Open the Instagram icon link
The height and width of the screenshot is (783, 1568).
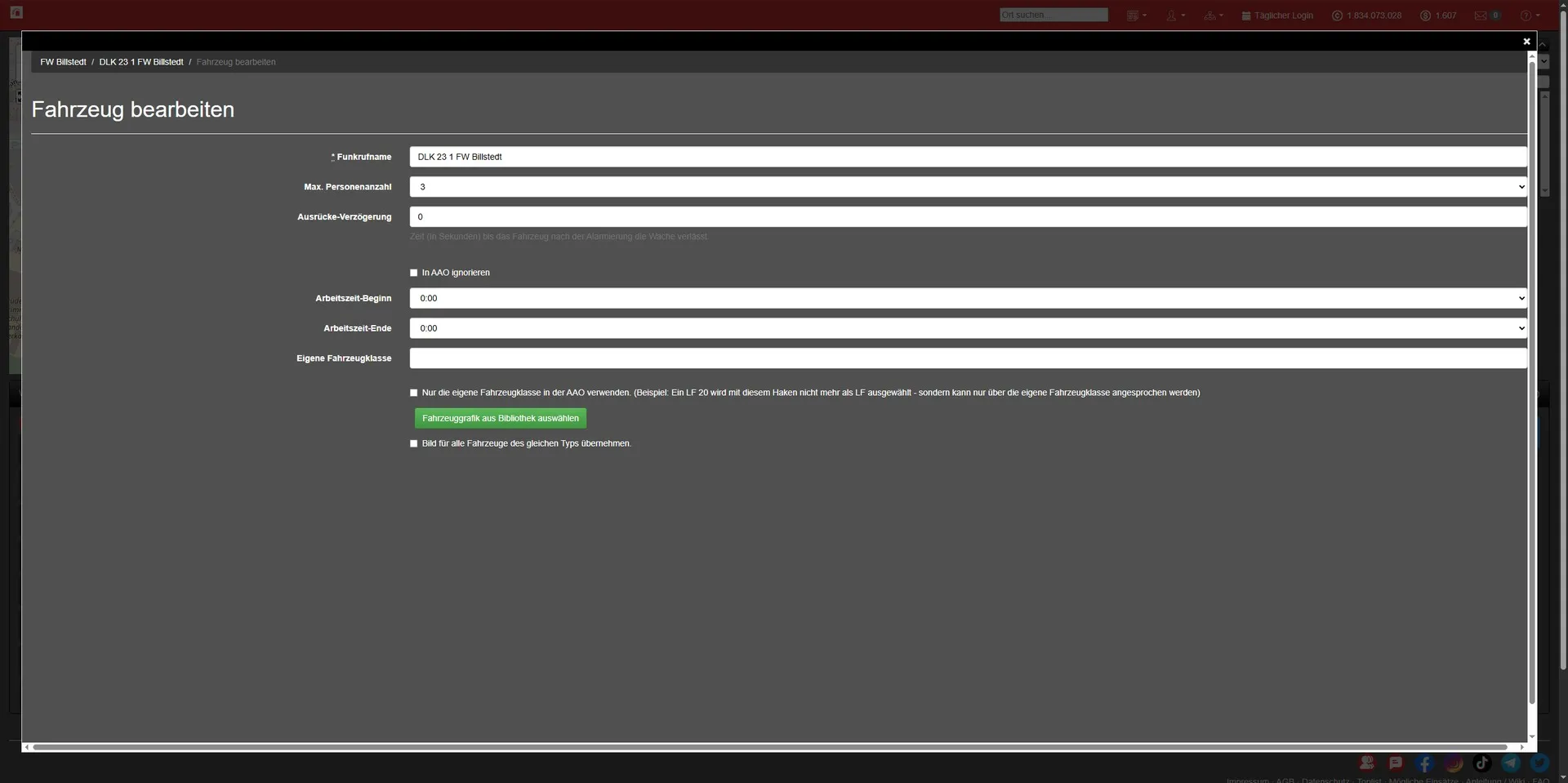[x=1453, y=763]
